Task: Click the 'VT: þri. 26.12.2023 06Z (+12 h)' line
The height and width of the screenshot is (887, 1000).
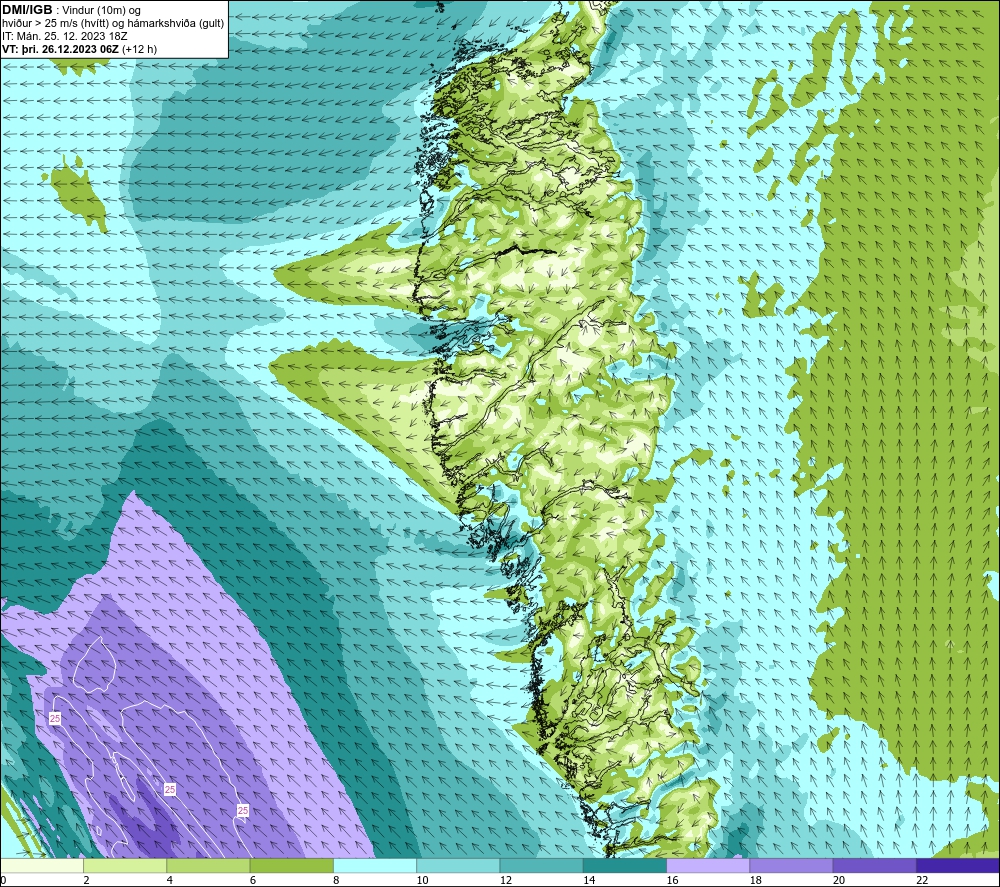Action: point(80,49)
